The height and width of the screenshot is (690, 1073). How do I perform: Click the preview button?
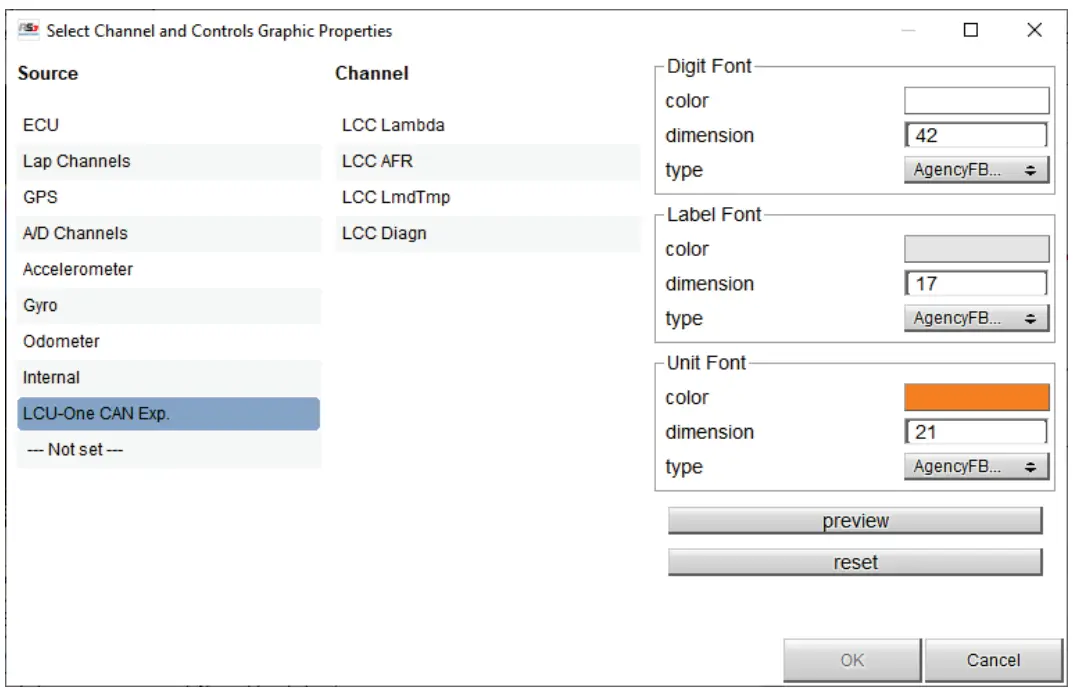point(855,520)
